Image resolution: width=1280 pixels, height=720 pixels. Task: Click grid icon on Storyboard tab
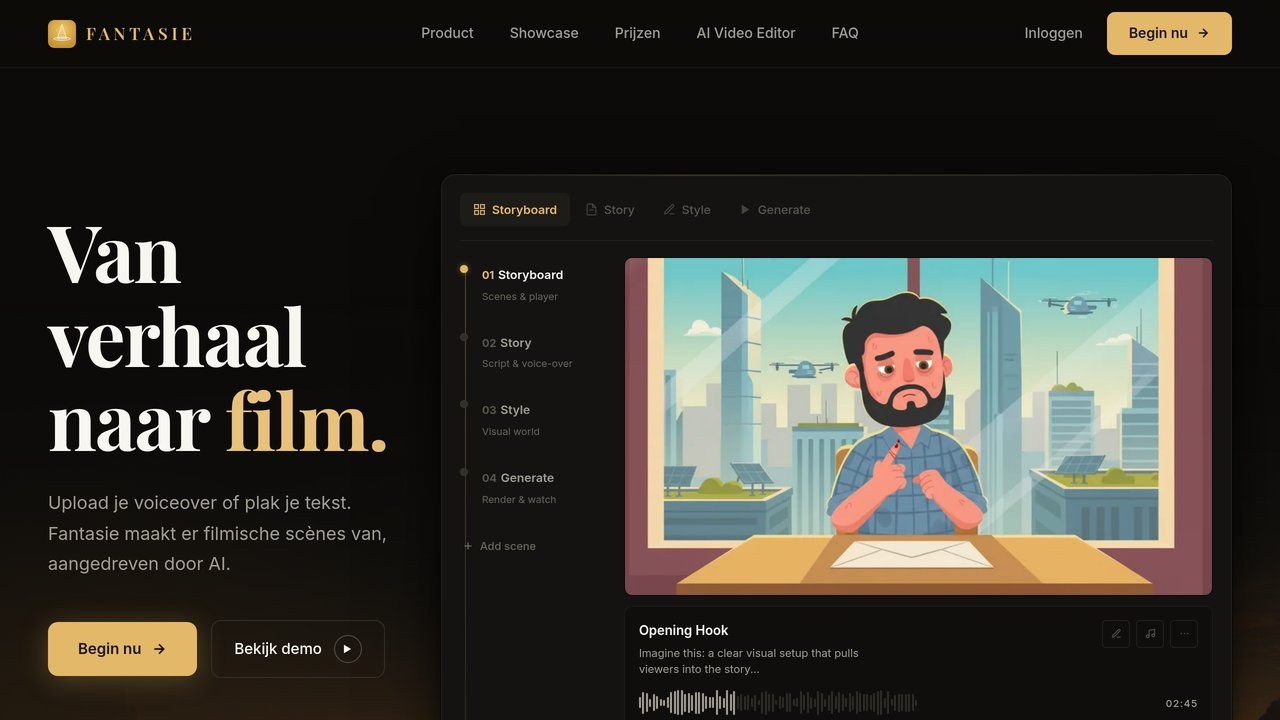(x=479, y=210)
